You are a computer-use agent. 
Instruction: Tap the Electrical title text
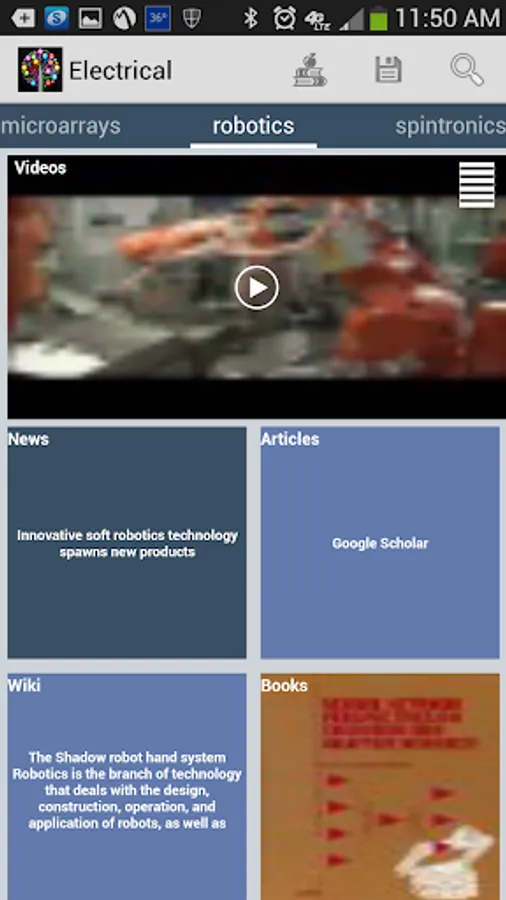click(x=120, y=71)
